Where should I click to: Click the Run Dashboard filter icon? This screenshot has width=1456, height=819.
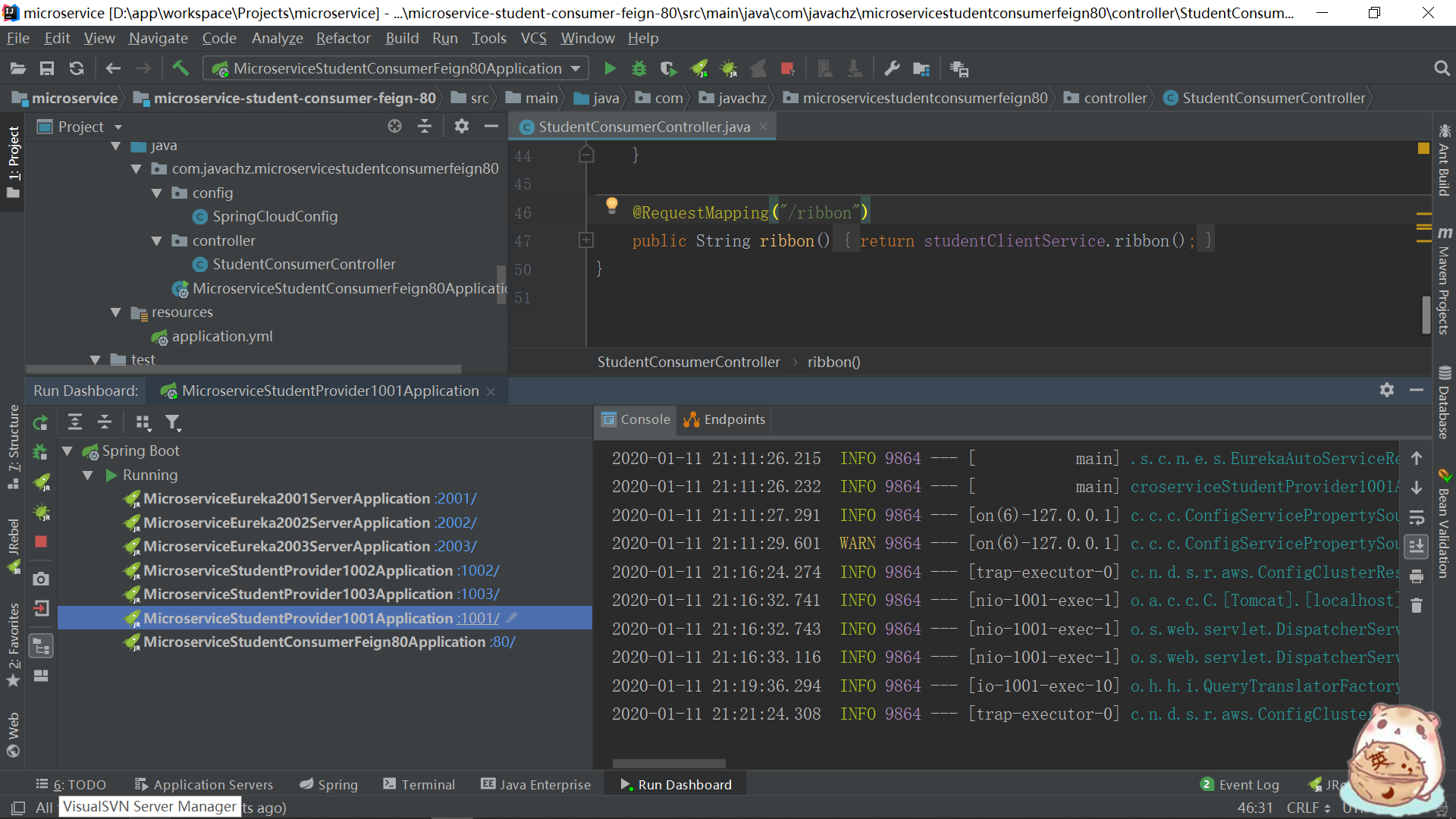click(173, 422)
